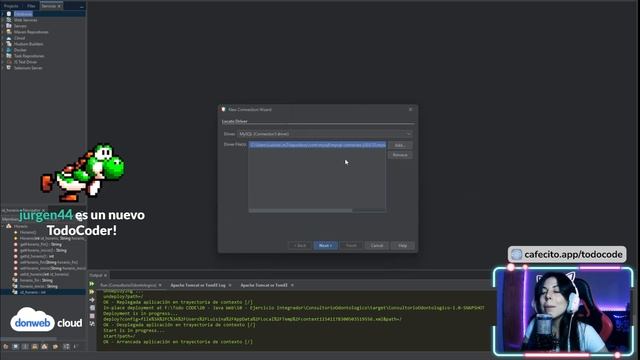Screen dimensions: 640x360
Task: Open the Run (ConsultorioOdontologico) output tab
Action: 128,285
